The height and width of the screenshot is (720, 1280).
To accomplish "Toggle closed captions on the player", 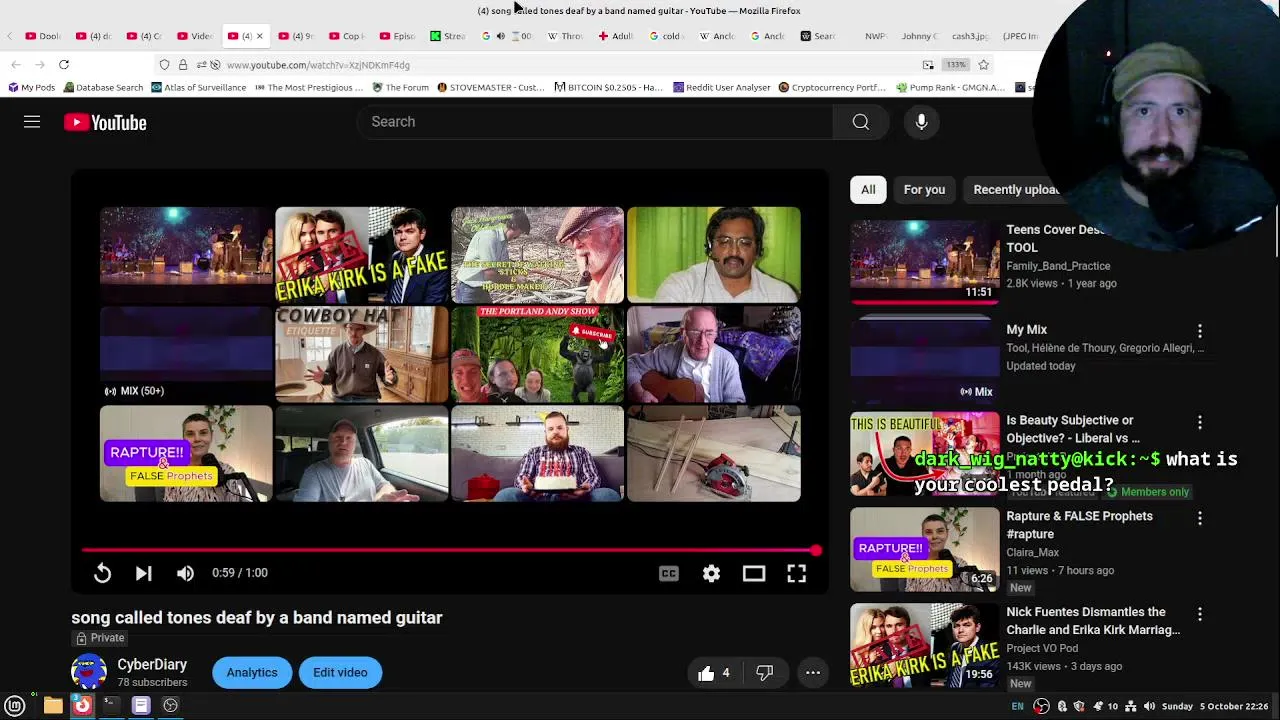I will 669,573.
